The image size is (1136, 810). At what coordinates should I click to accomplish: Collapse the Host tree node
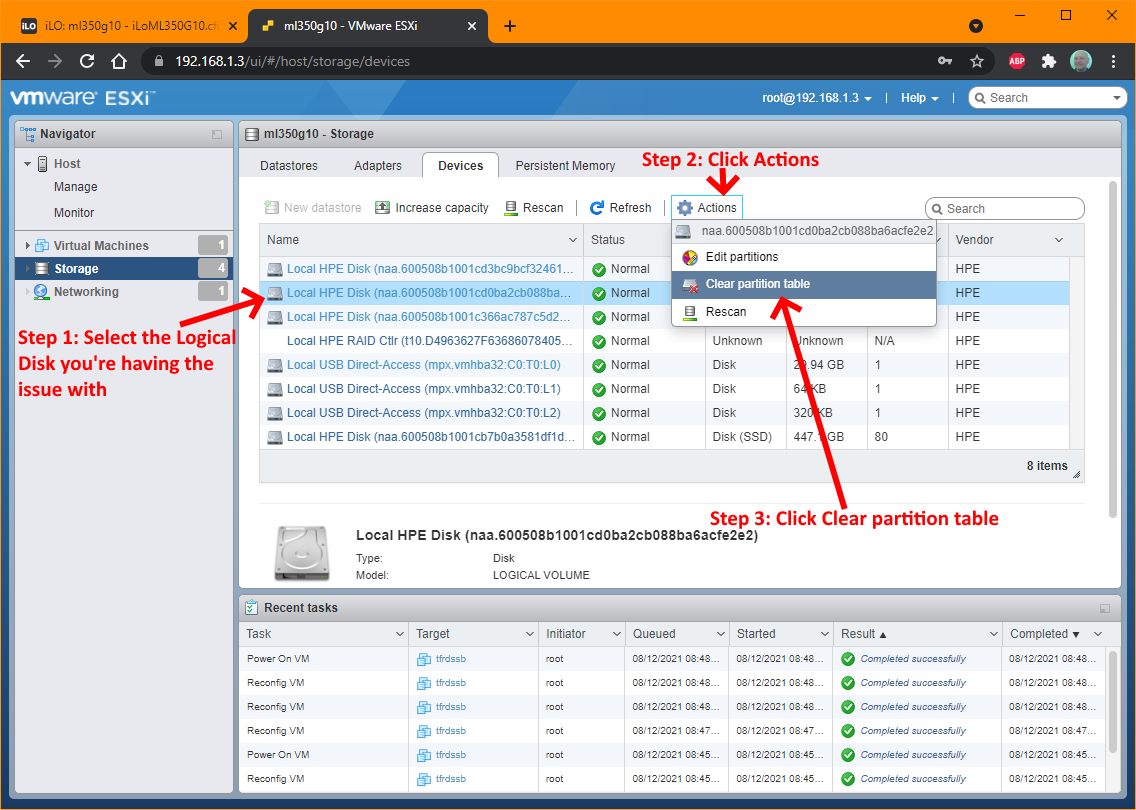pos(28,164)
